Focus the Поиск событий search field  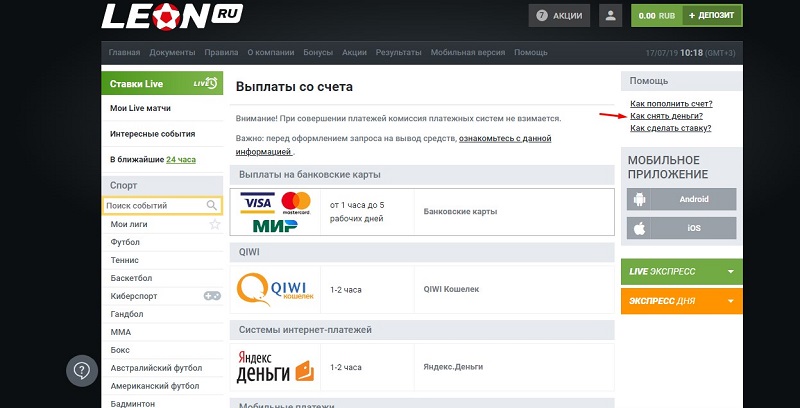pos(153,206)
